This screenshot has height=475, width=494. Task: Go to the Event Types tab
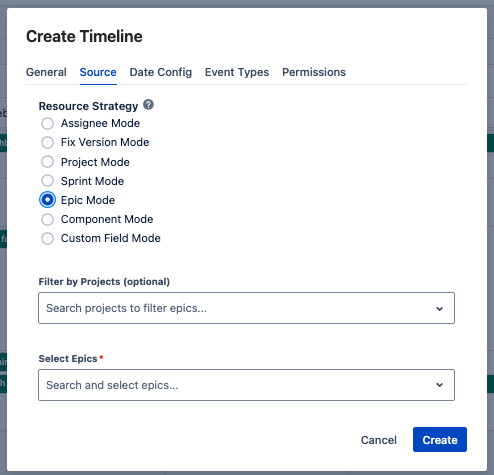click(237, 72)
